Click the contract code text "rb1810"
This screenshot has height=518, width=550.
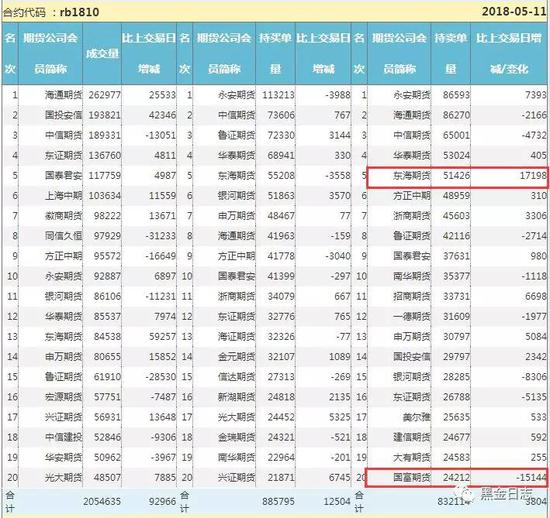[x=80, y=12]
